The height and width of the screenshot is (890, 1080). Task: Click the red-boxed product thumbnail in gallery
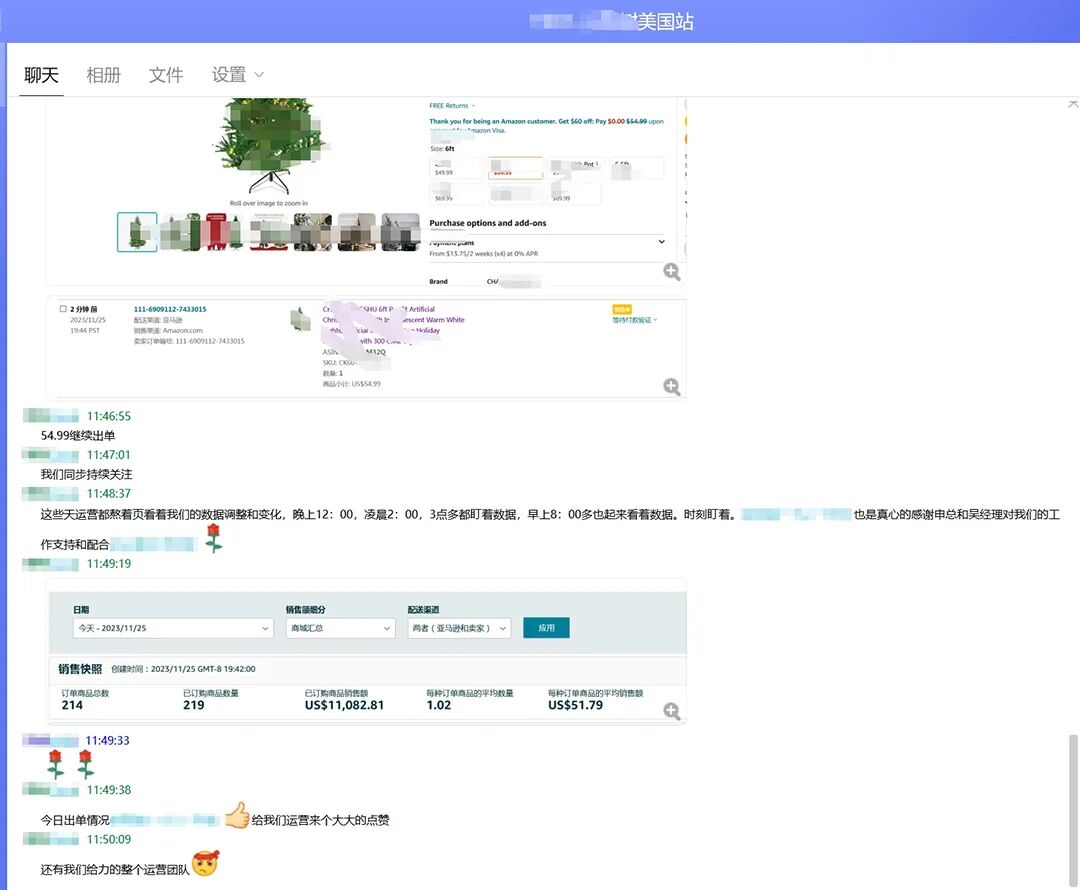click(x=217, y=232)
